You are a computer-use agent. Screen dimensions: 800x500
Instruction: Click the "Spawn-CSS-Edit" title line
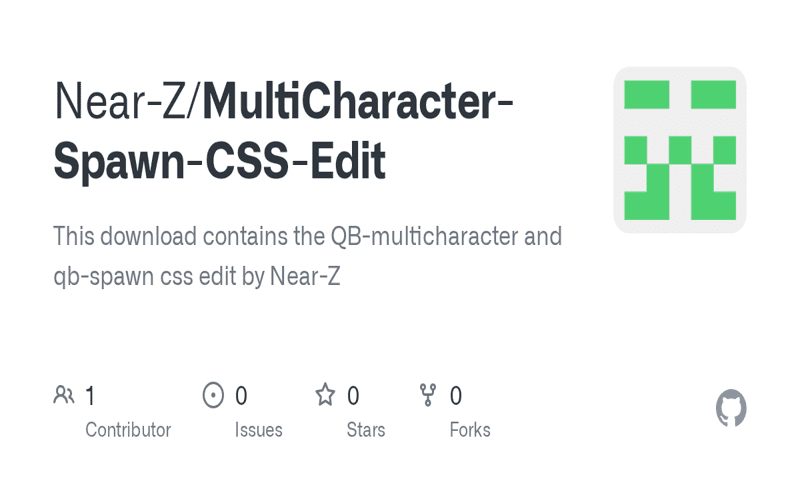(x=219, y=163)
